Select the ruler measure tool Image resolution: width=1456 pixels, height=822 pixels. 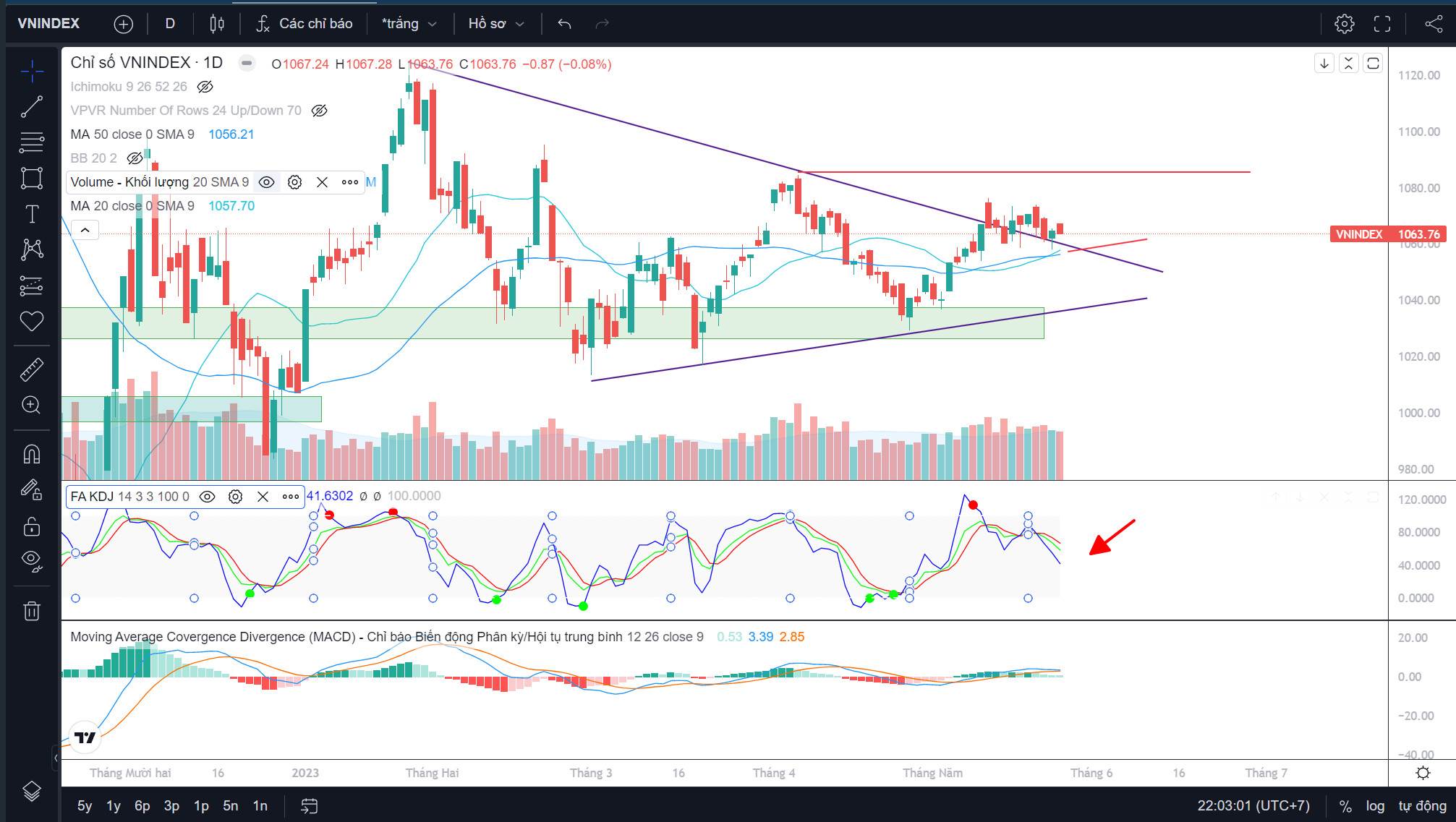tap(32, 369)
